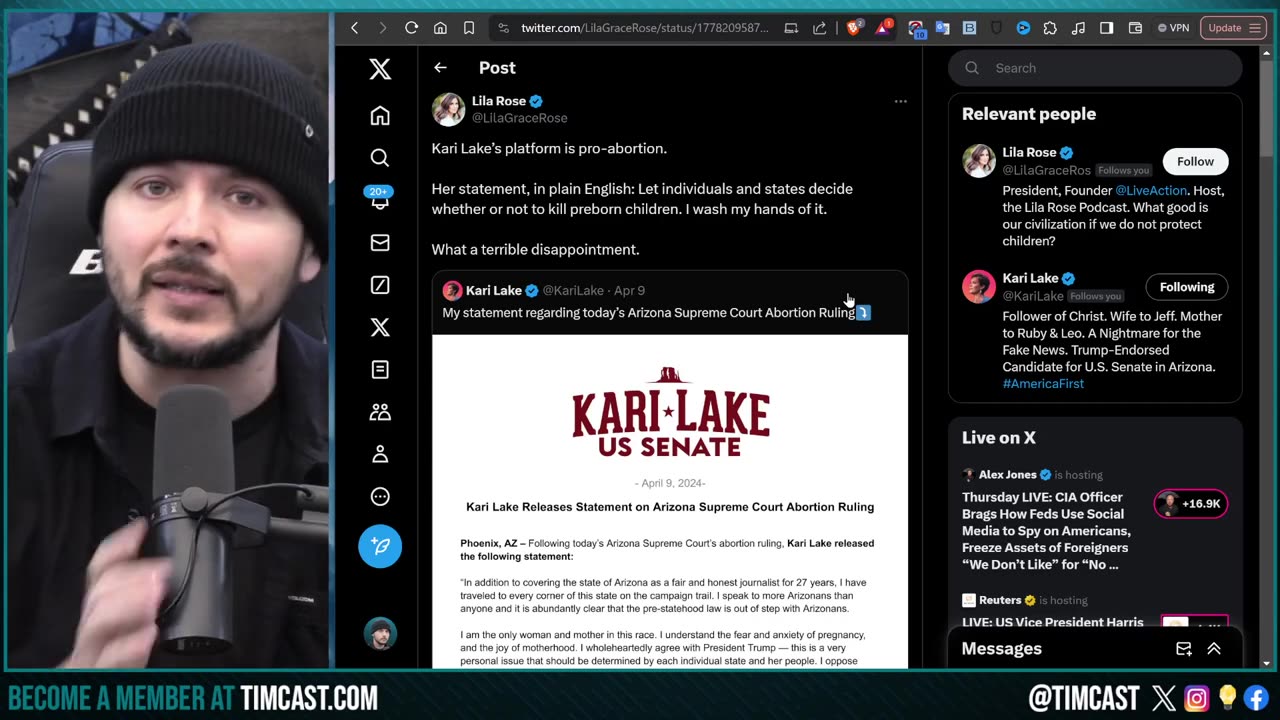Toggle the browser sidebar panel icon

(1106, 28)
